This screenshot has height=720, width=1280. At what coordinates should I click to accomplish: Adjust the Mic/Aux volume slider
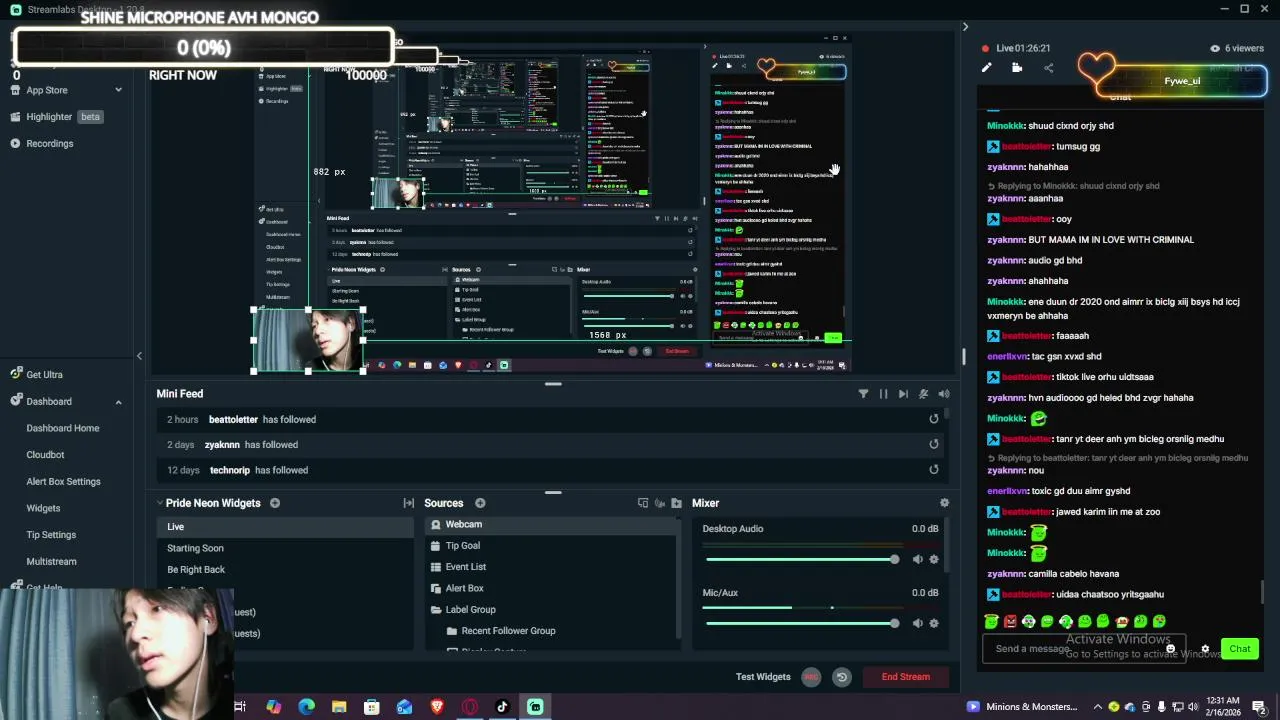801,623
